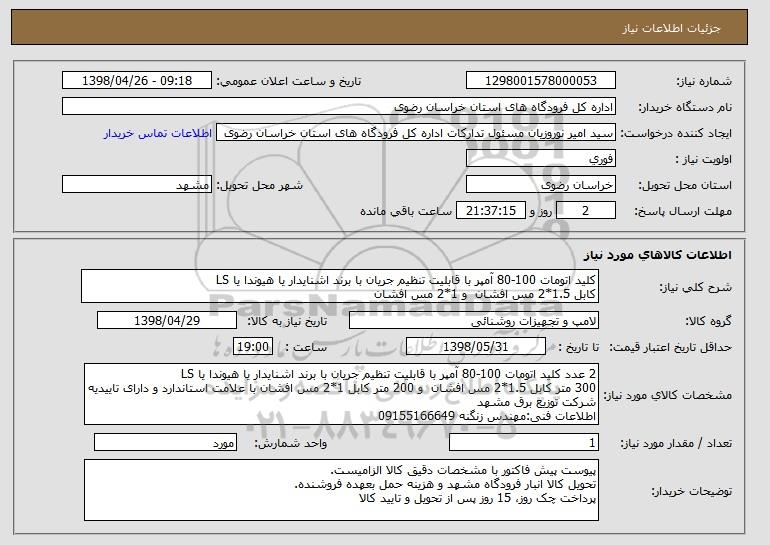This screenshot has height=545, width=770.
Task: Click the section heading اطلاعات کالاهای مورد نیاز
Action: pos(658,255)
